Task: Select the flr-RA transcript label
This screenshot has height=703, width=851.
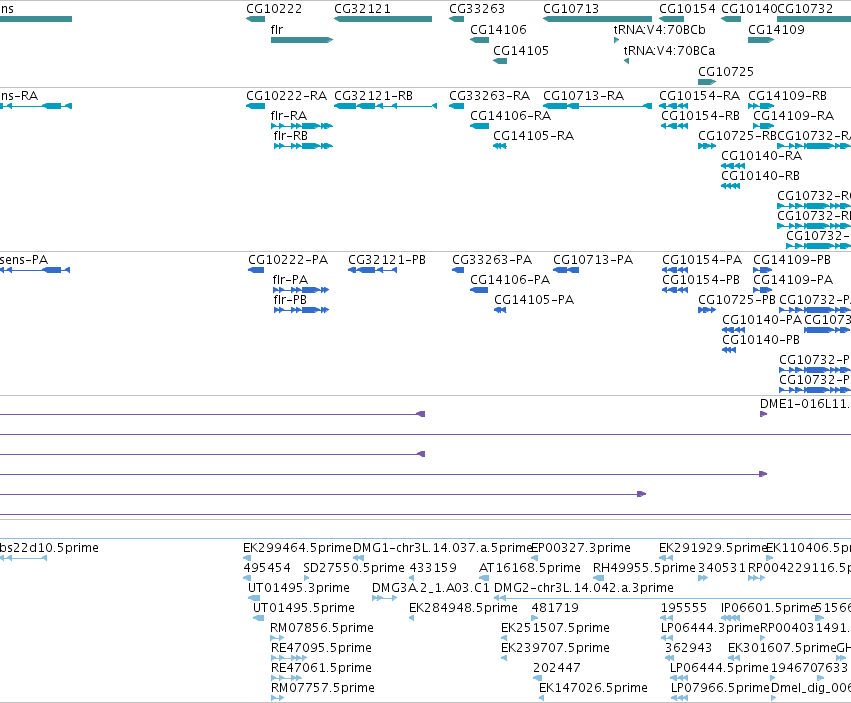Action: click(289, 116)
